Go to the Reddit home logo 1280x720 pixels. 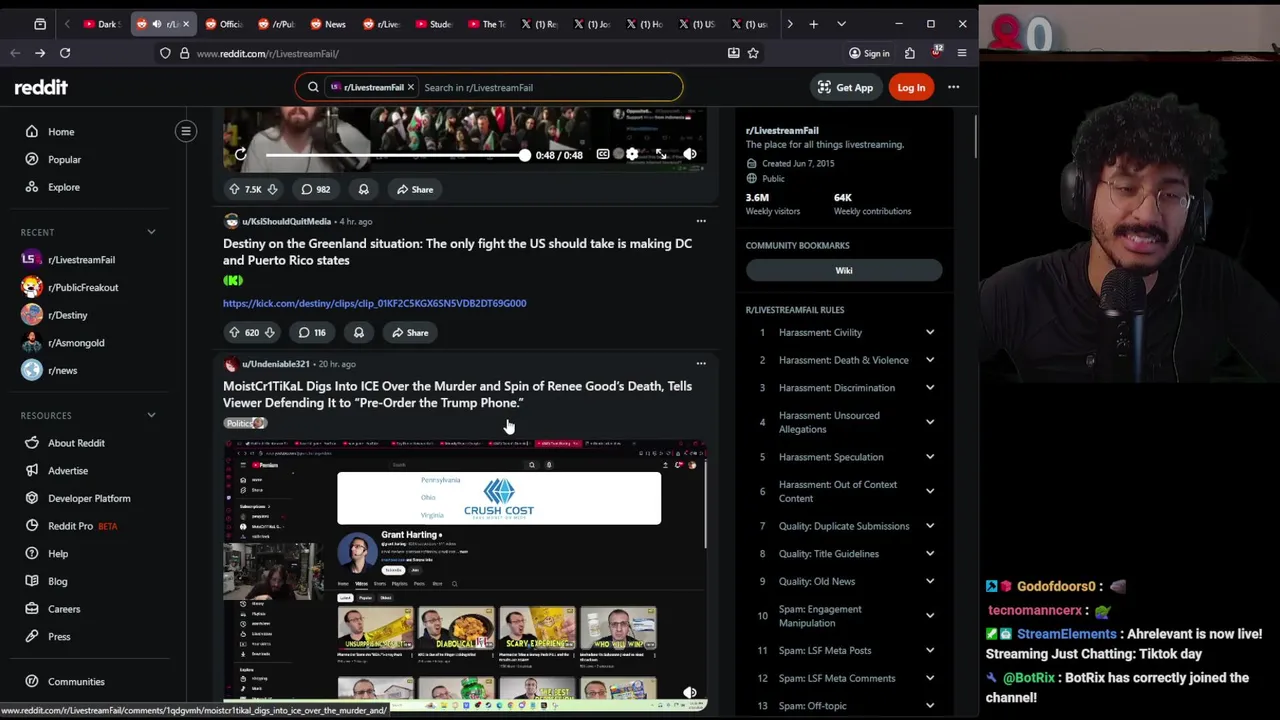41,88
